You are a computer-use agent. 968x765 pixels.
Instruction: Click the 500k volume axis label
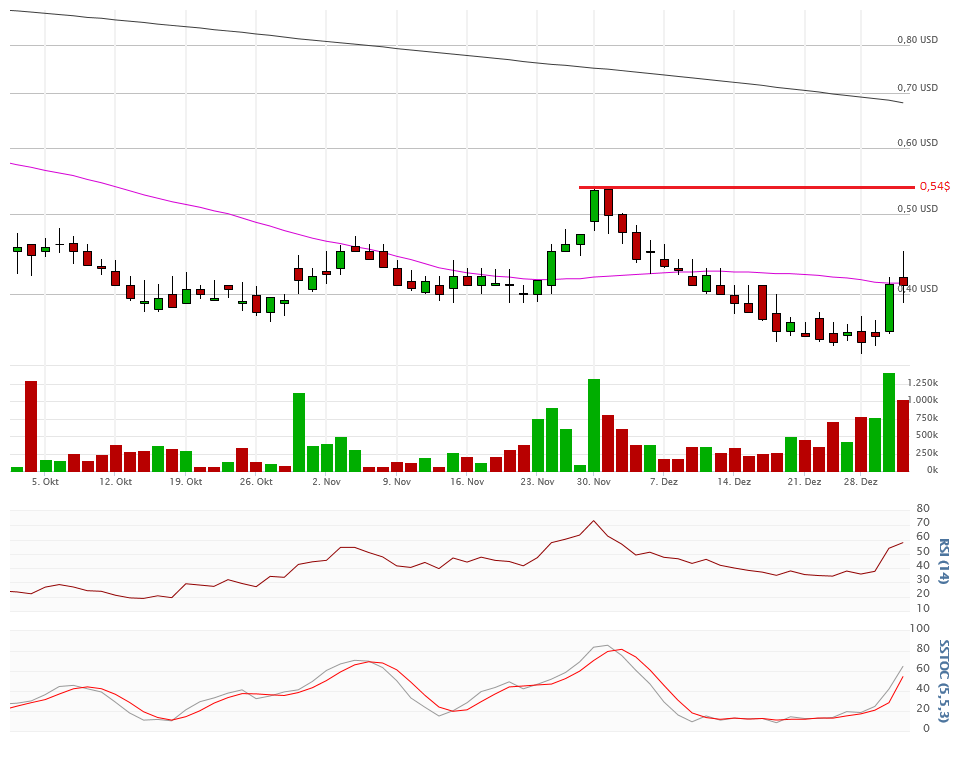(x=925, y=435)
